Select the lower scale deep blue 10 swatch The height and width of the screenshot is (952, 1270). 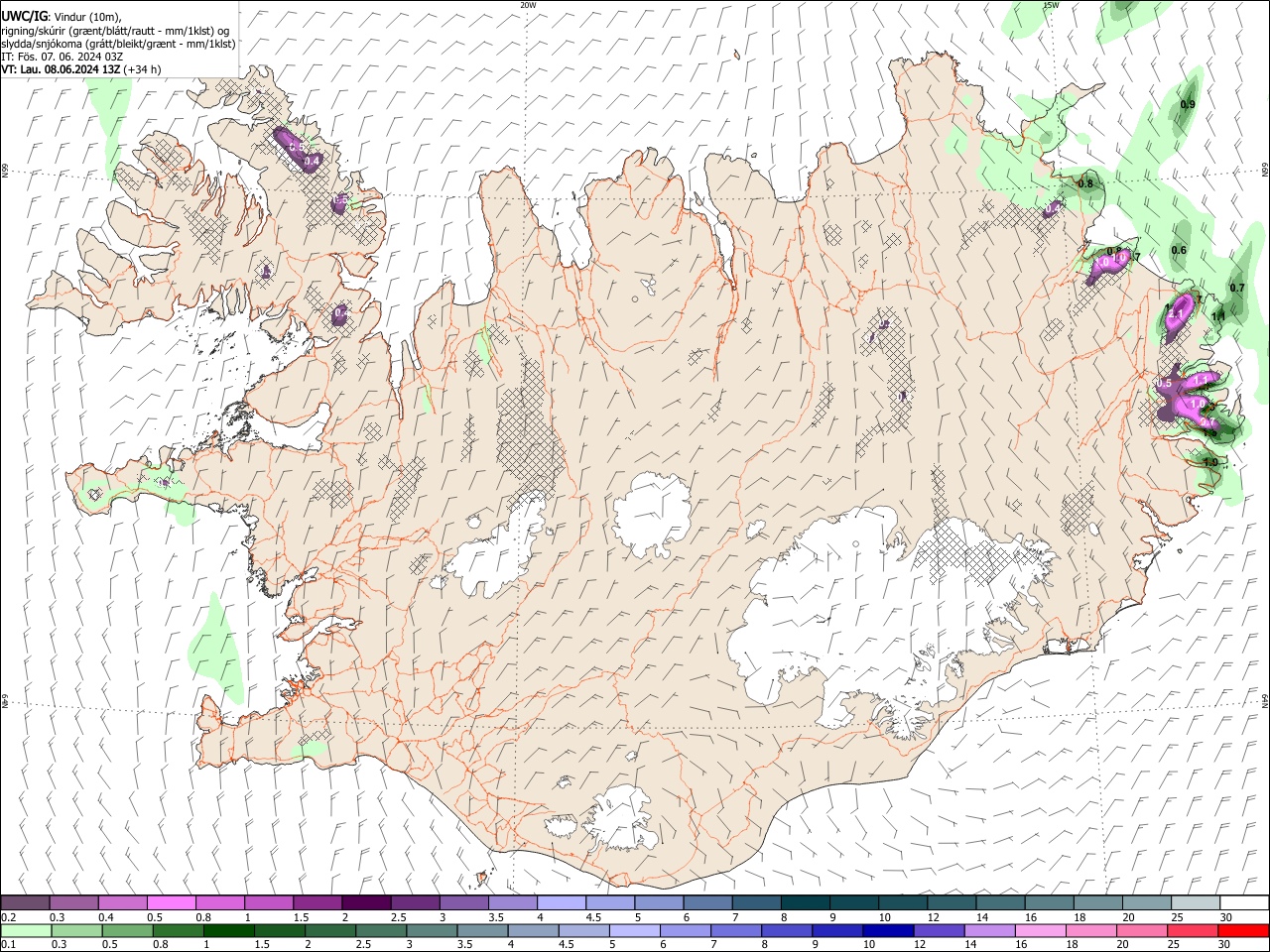tap(887, 930)
